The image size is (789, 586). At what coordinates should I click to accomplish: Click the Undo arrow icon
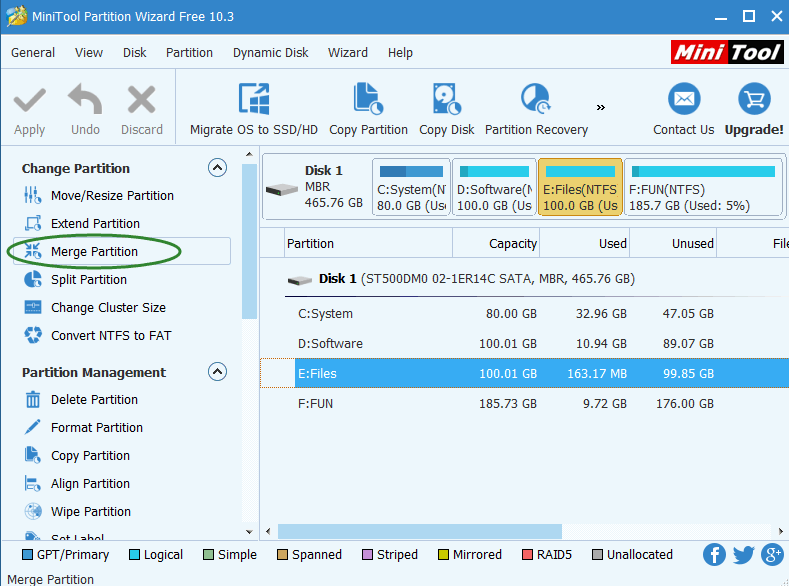(x=85, y=99)
